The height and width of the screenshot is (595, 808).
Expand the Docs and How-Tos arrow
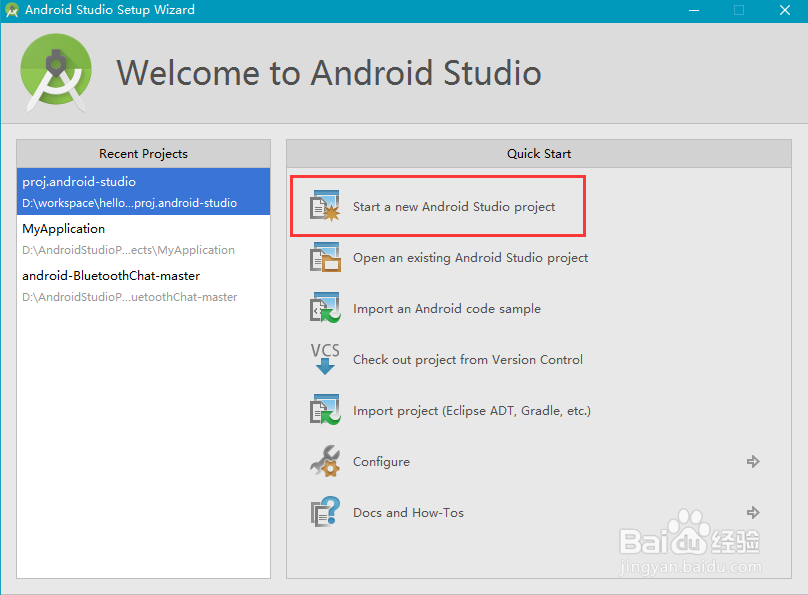(753, 512)
